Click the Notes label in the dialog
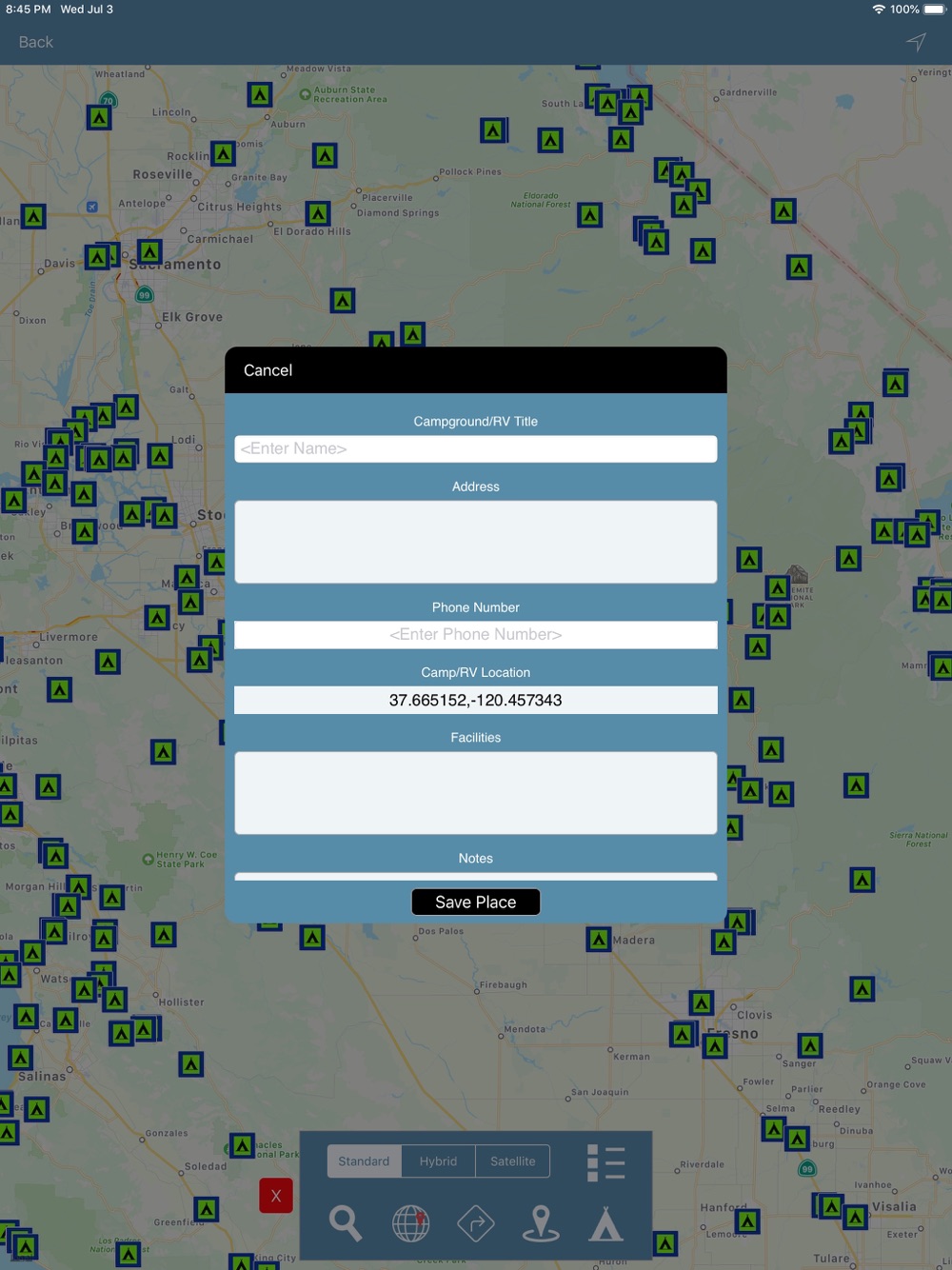 click(476, 858)
